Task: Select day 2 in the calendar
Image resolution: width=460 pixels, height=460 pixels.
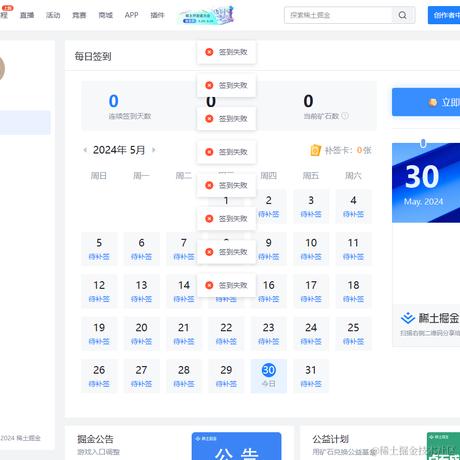Action: [x=269, y=206]
